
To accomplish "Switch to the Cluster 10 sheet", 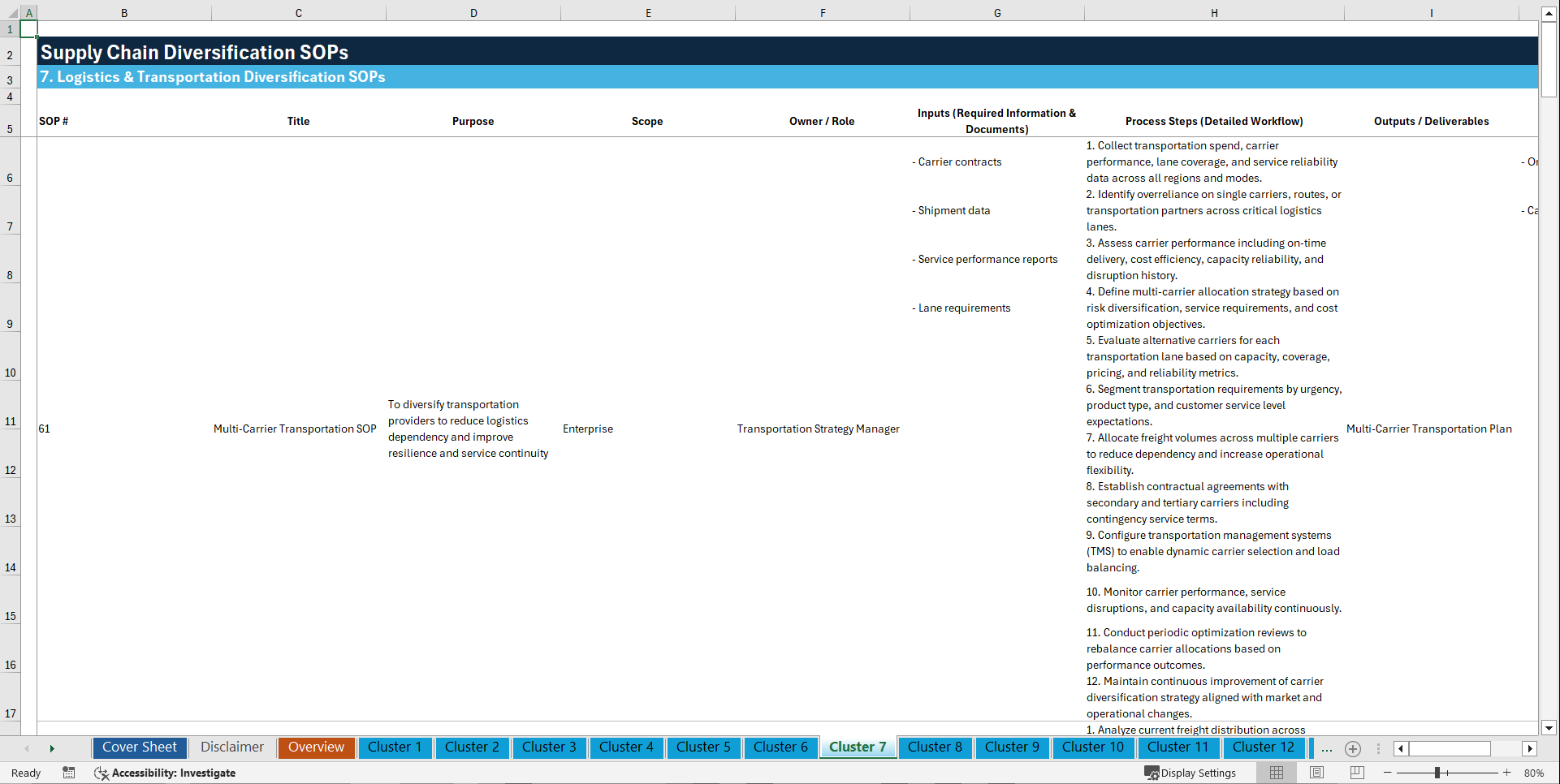I will 1093,747.
